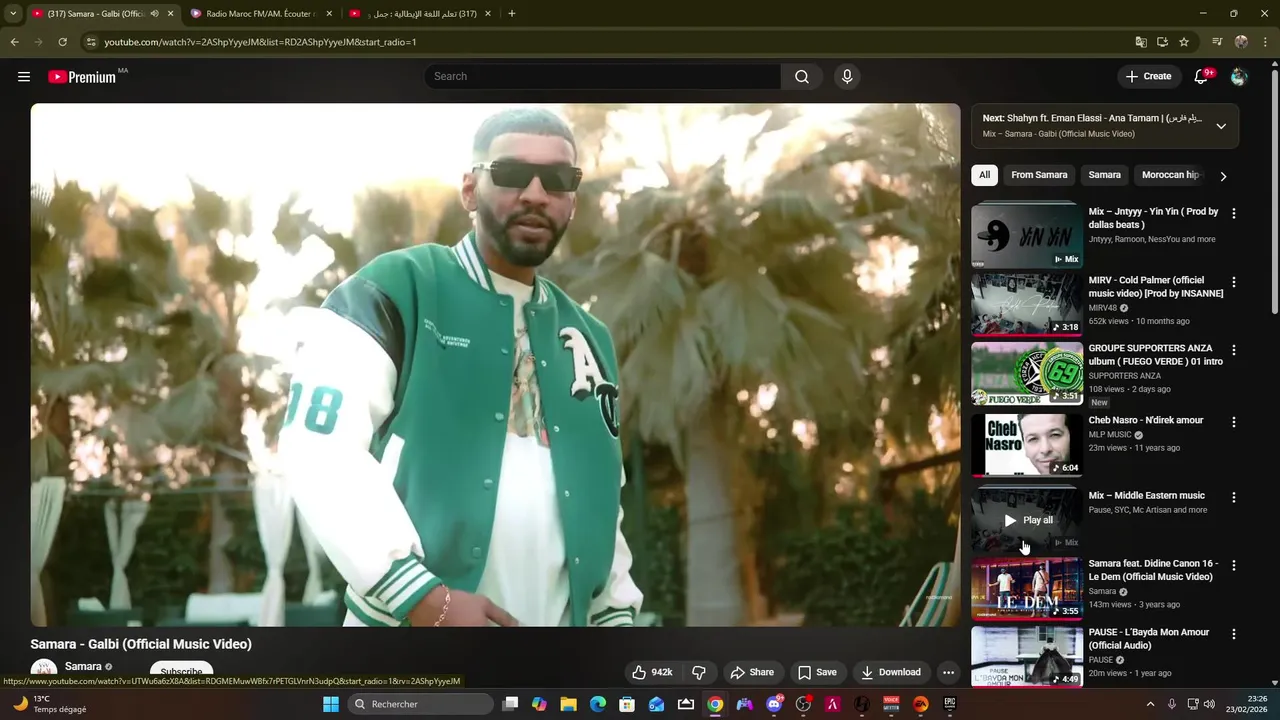This screenshot has height=720, width=1280.
Task: Open File Explorer from taskbar
Action: (568, 704)
